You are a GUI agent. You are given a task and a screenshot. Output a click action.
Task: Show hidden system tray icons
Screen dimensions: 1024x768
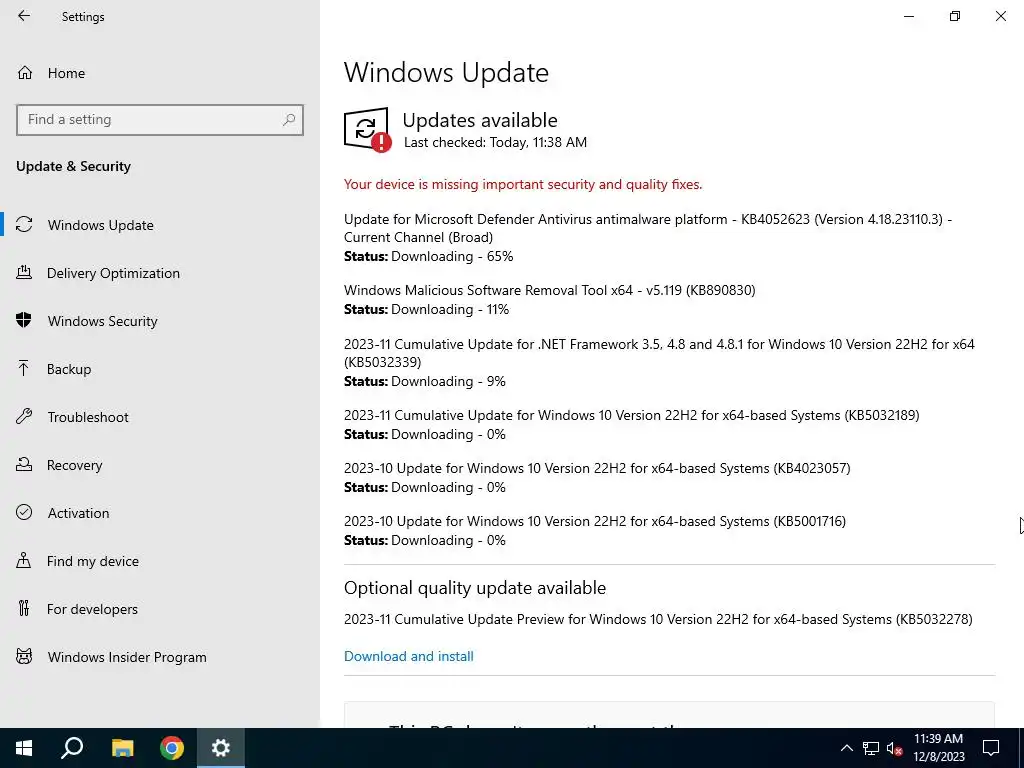[x=846, y=748]
